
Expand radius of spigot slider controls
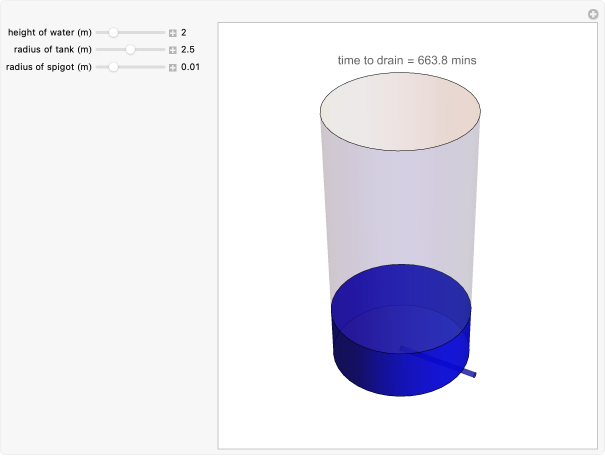(x=172, y=68)
